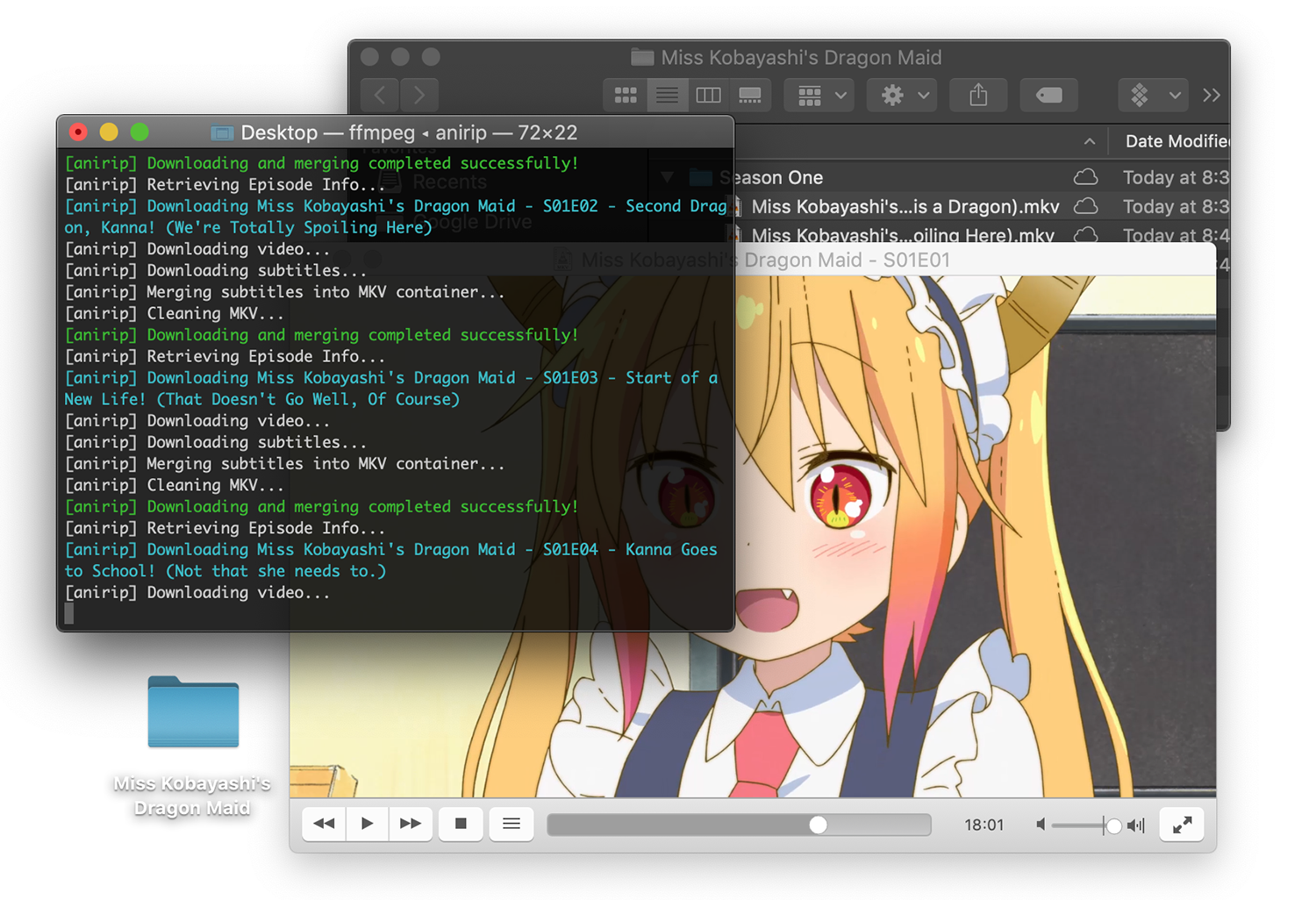
Task: Open the Finder group-by dropdown
Action: click(820, 95)
